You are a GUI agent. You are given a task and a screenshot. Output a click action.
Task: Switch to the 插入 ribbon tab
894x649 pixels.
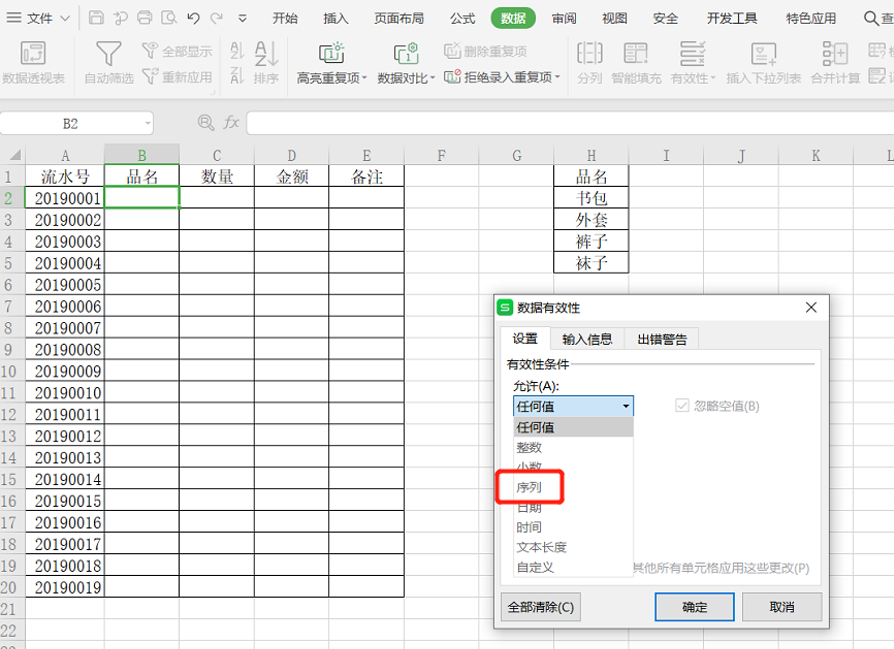pos(336,18)
